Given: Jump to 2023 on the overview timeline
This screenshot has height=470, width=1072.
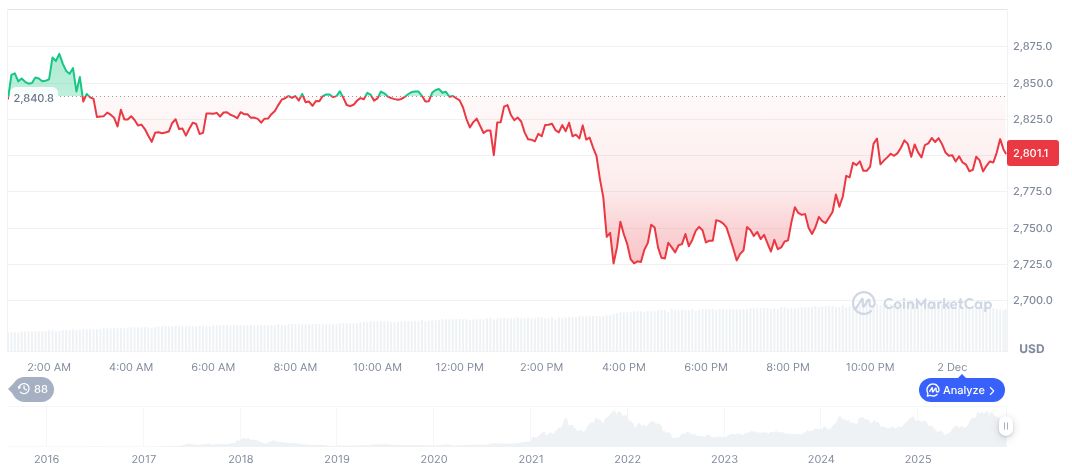Looking at the screenshot, I should (724, 459).
